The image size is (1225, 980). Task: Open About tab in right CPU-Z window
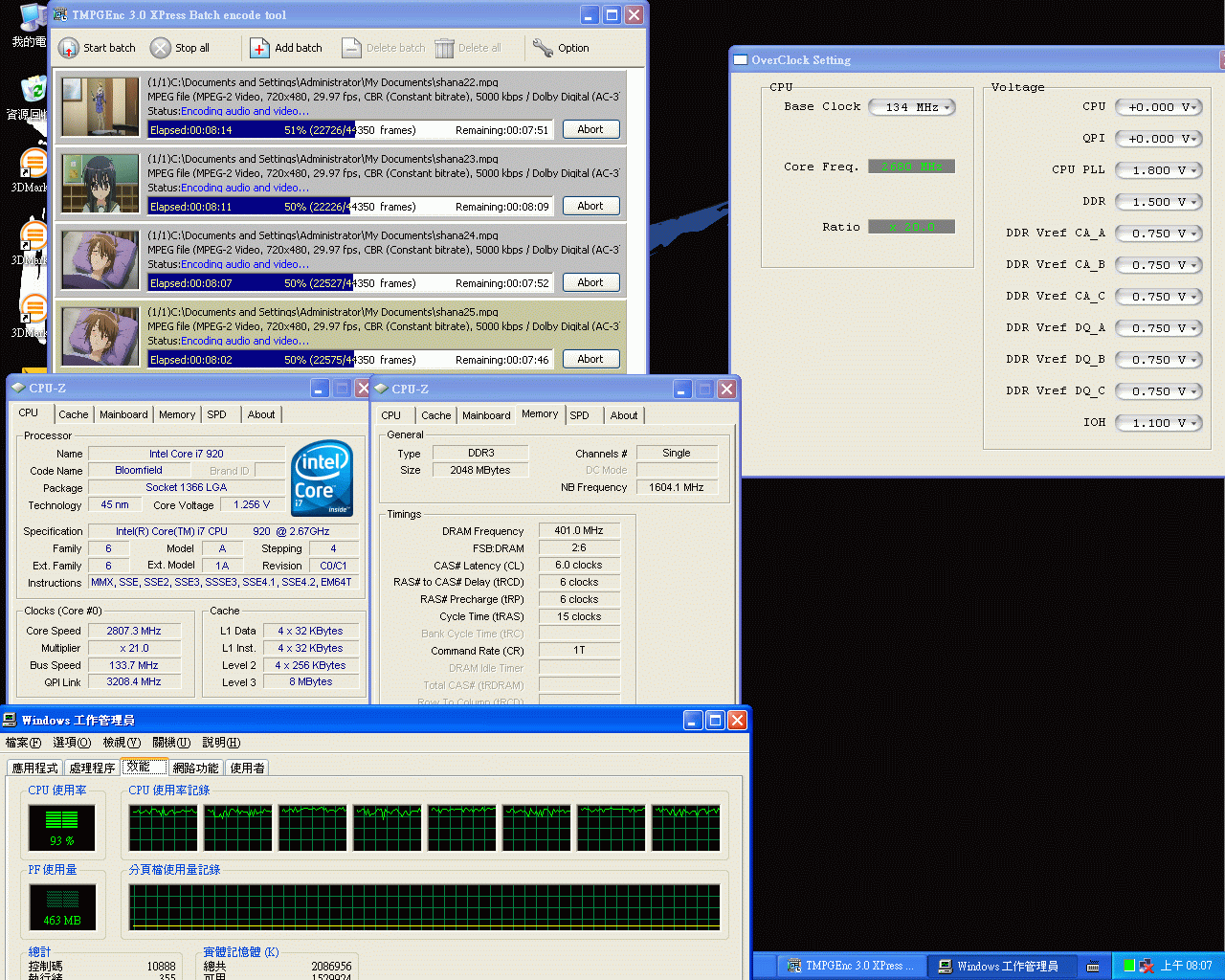(x=624, y=415)
